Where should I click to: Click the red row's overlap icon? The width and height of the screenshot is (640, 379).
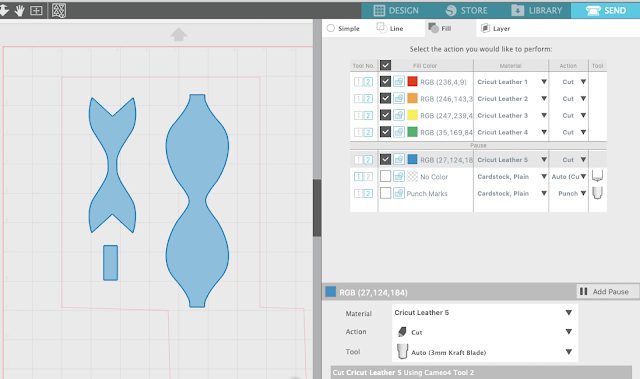399,82
